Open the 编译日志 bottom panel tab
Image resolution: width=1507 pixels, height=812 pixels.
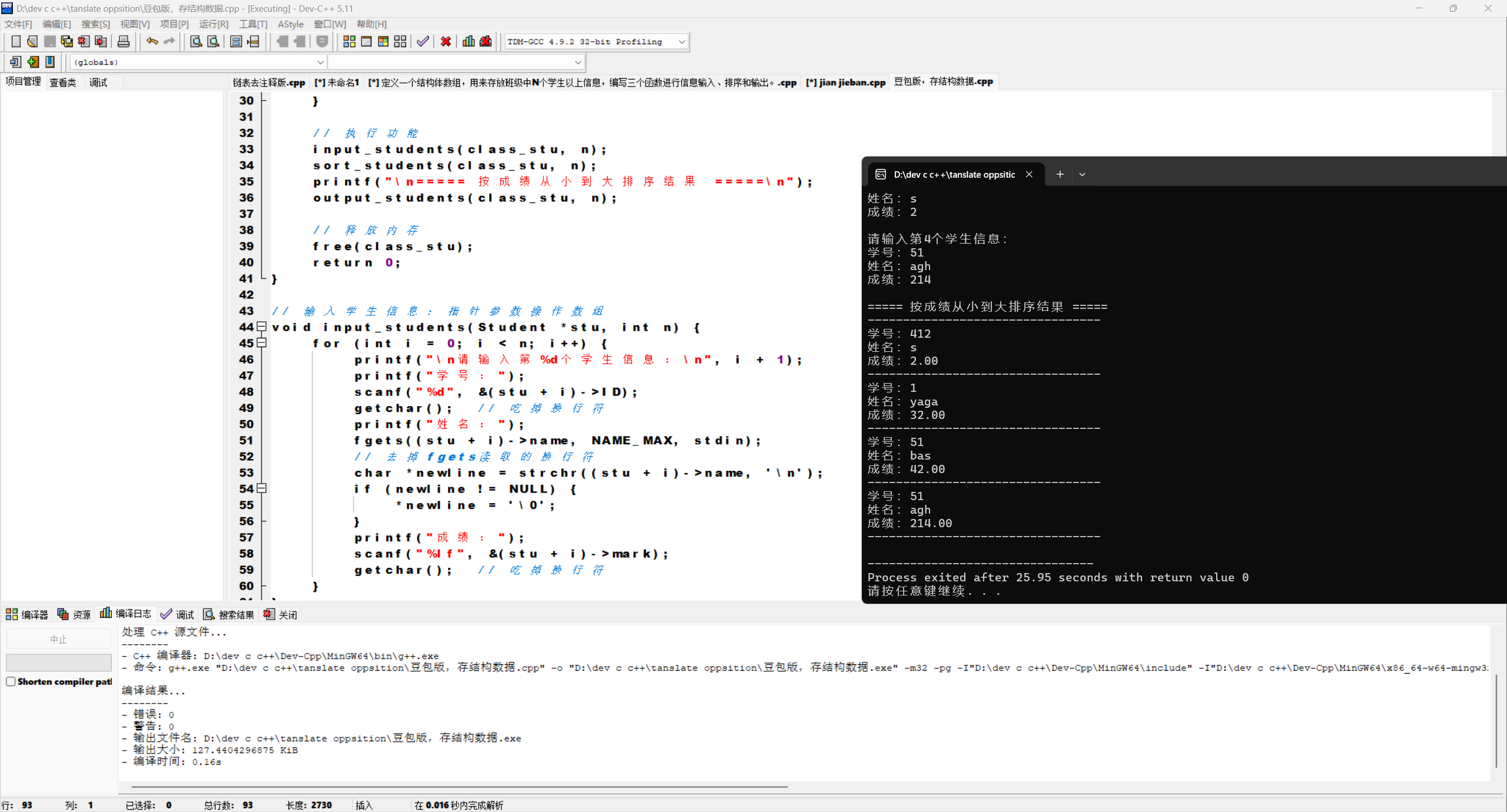[x=126, y=614]
